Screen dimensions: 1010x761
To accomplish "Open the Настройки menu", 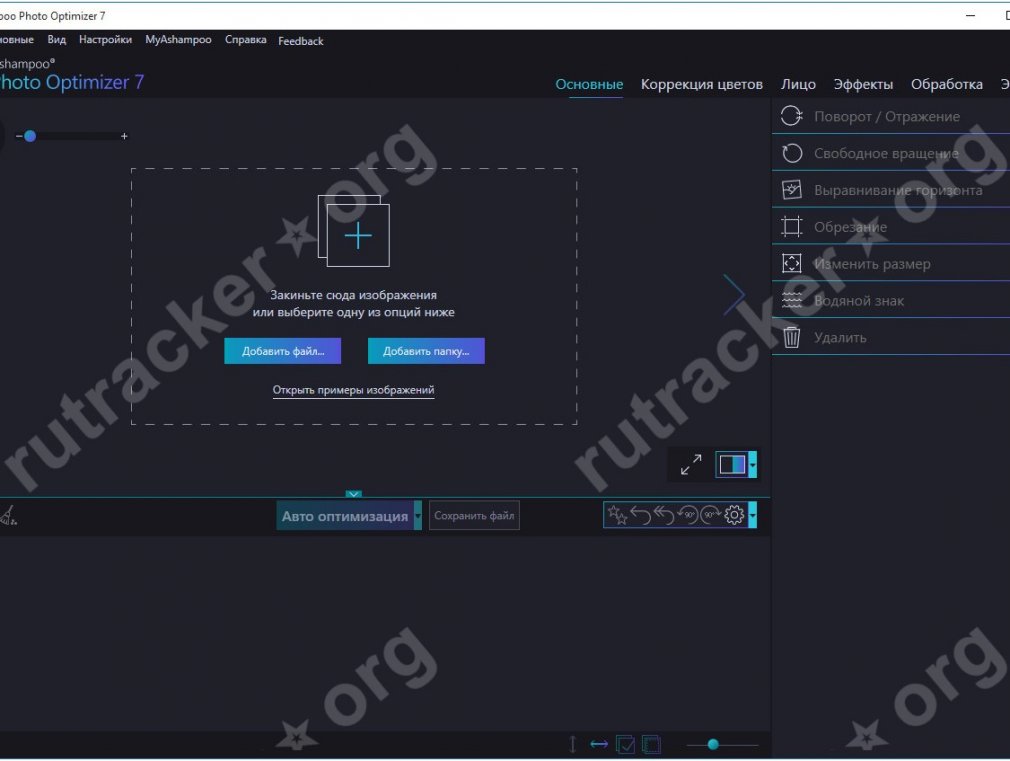I will coord(106,39).
